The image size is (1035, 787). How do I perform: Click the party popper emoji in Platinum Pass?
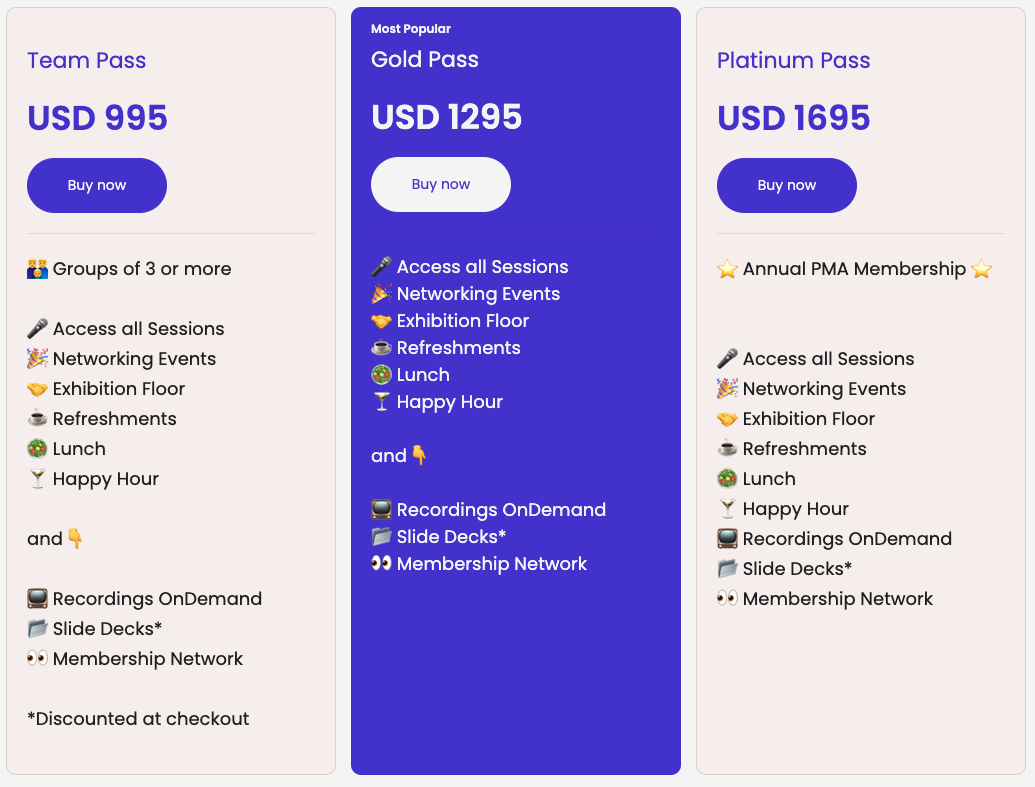point(727,389)
